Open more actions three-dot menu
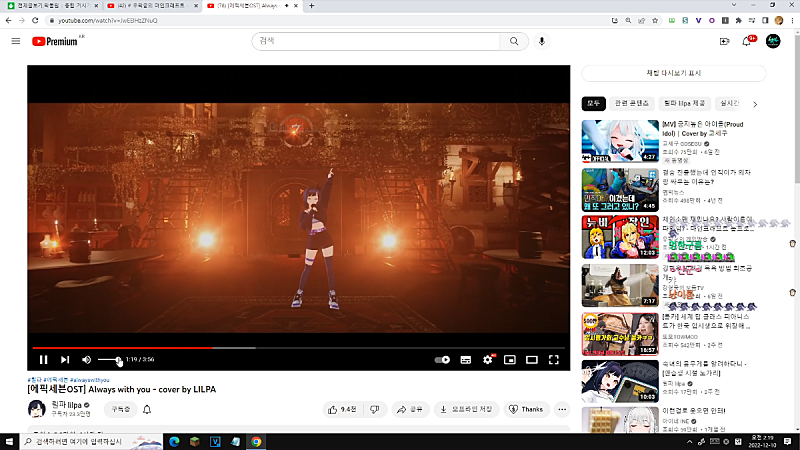This screenshot has height=450, width=800. point(562,409)
